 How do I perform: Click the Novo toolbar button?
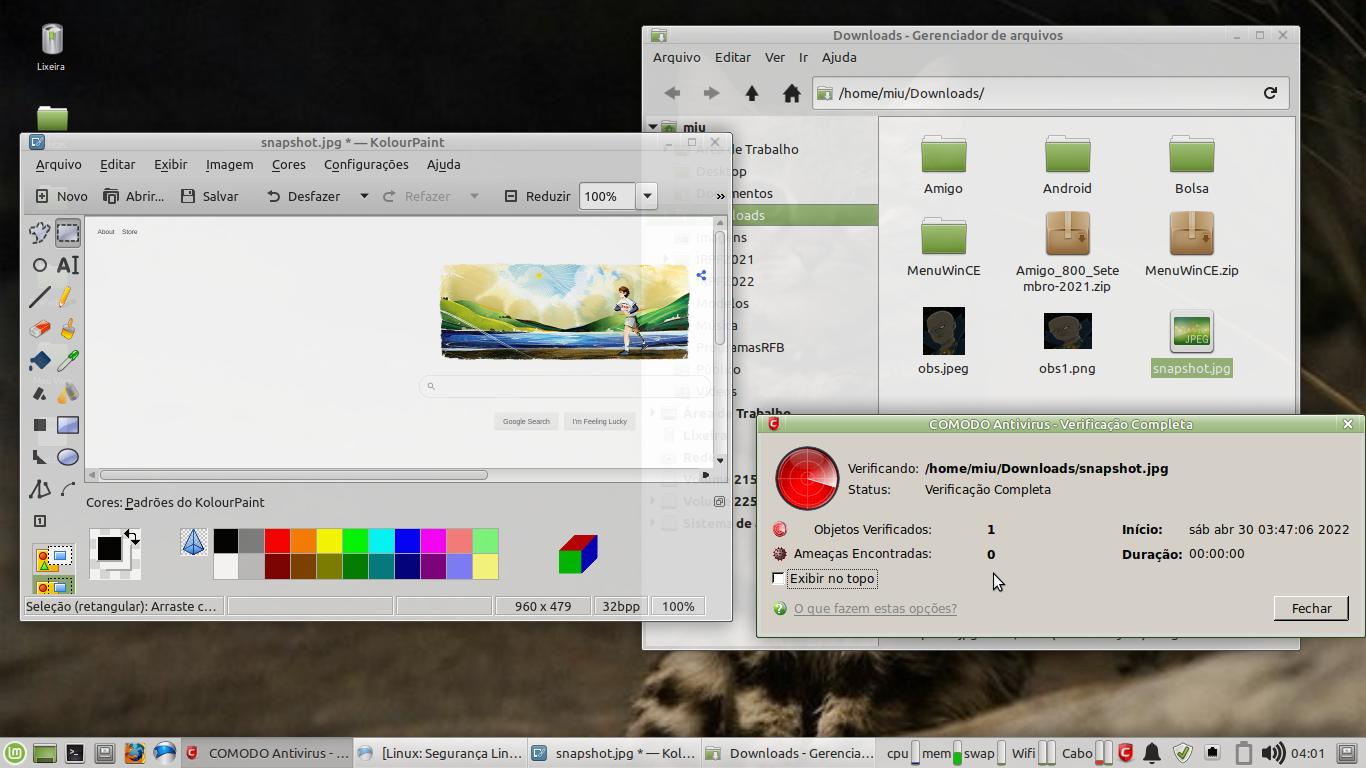tap(61, 196)
